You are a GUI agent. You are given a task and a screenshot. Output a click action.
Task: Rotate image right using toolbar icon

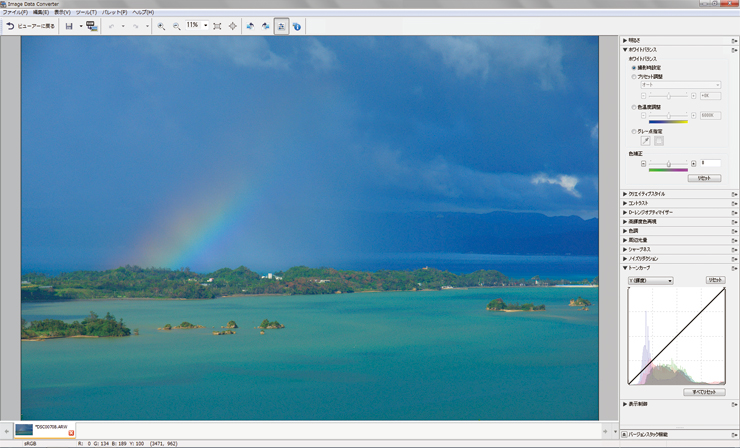pos(265,26)
